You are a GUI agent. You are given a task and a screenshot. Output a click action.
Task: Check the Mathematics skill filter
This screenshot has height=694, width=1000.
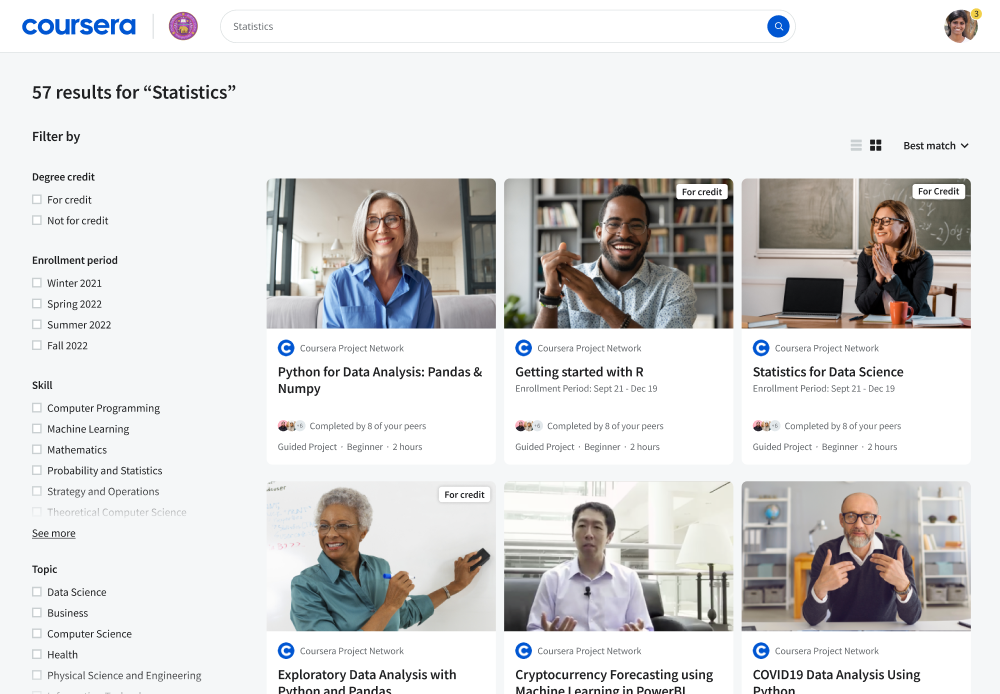(x=37, y=450)
